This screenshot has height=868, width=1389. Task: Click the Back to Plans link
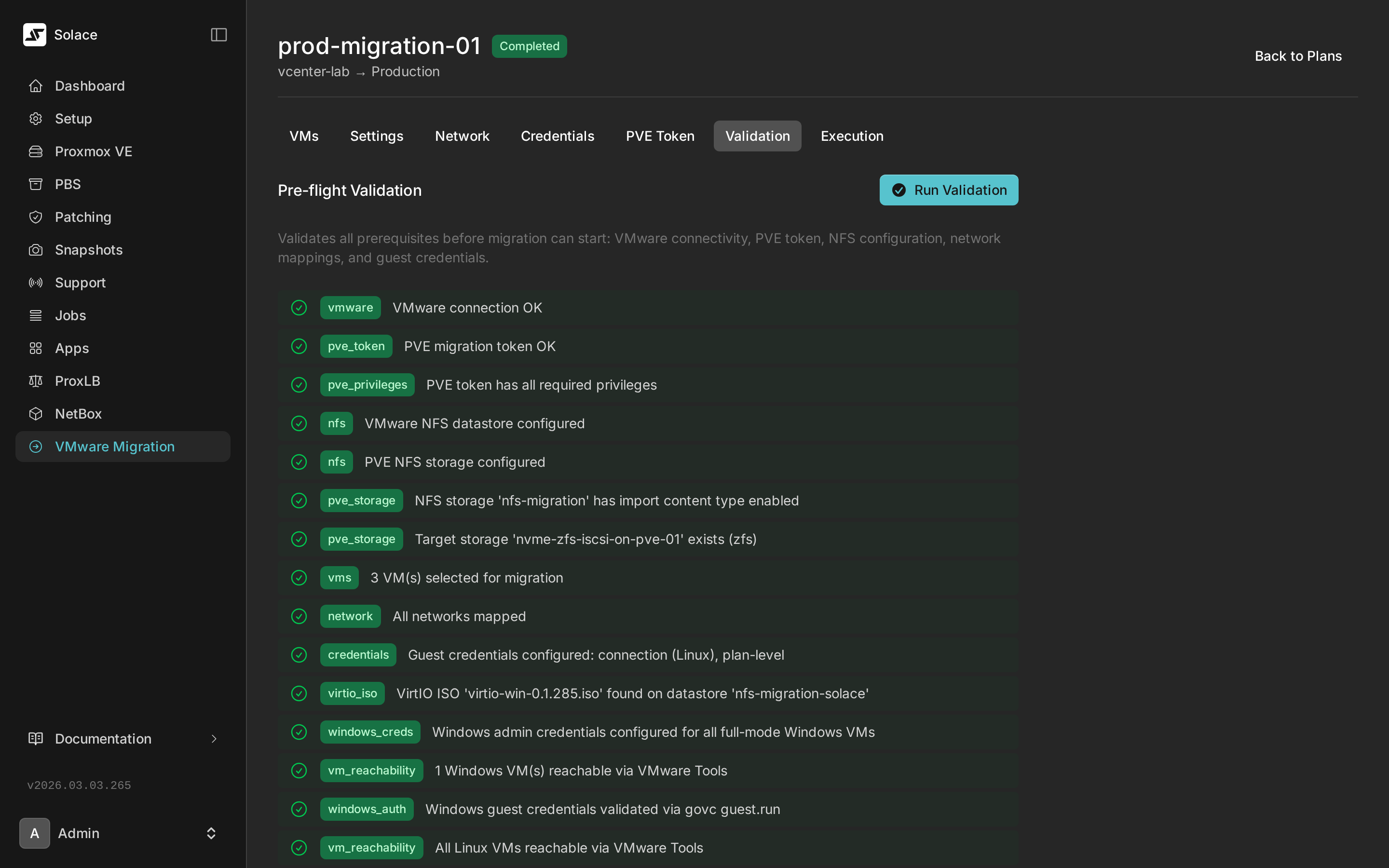point(1298,56)
